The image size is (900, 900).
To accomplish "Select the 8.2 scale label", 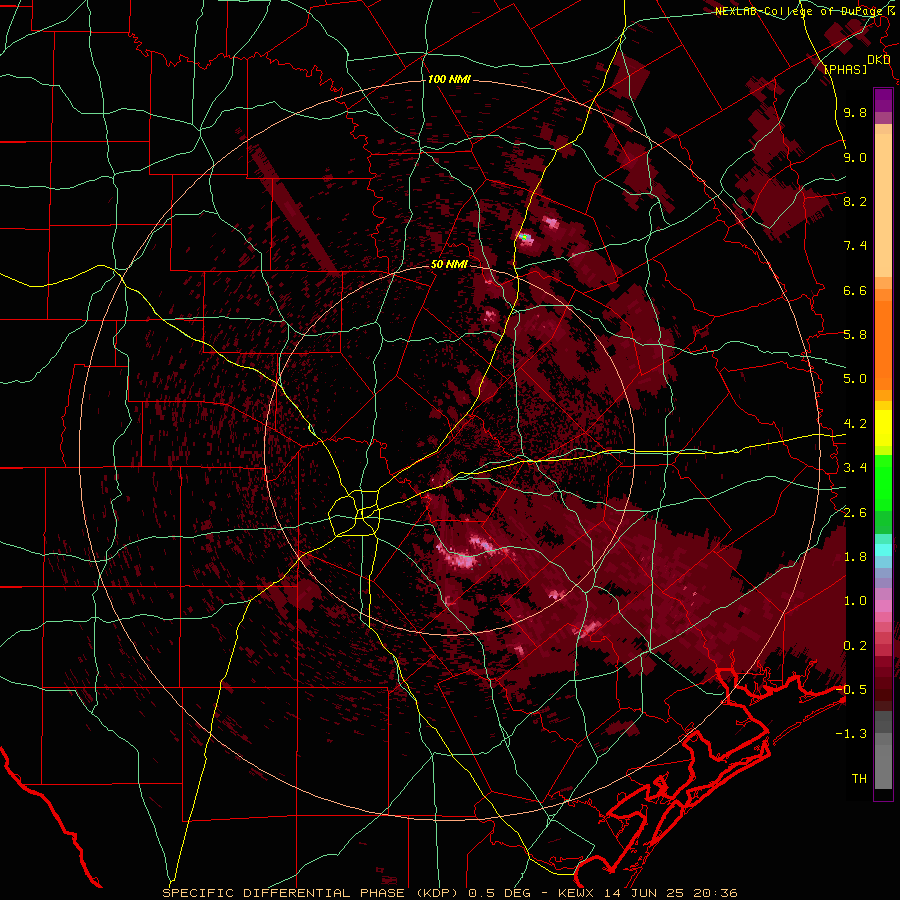I will click(855, 201).
